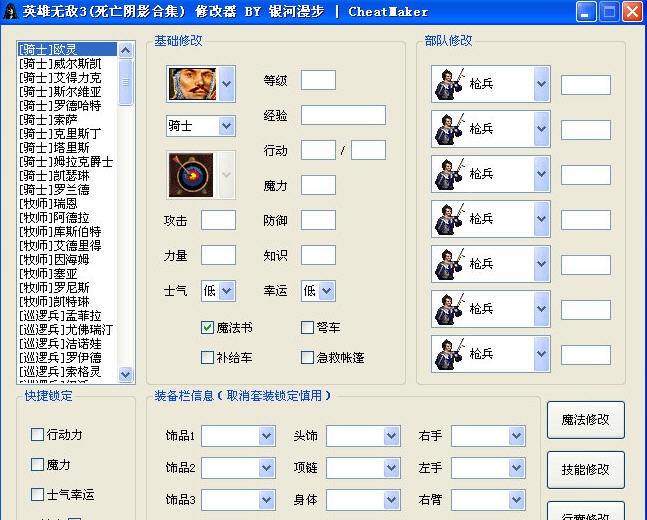This screenshot has width=647, height=520.
Task: Click the 魔法修改 button
Action: tap(586, 420)
